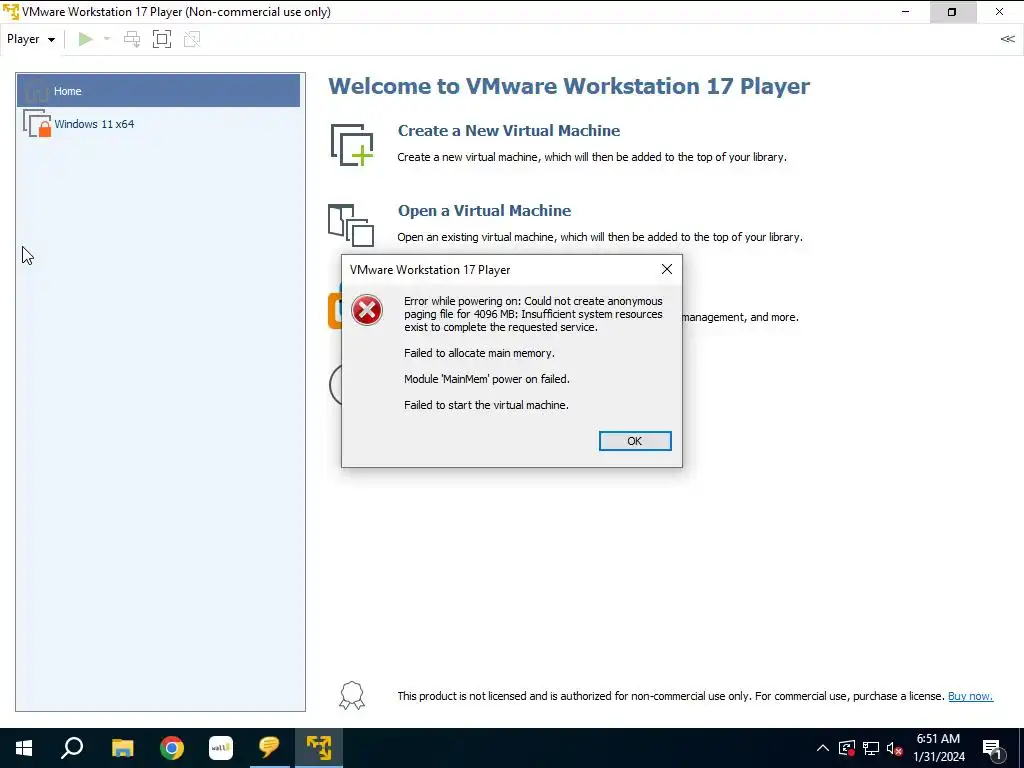Image resolution: width=1024 pixels, height=768 pixels.
Task: Expand the power options arrow beside play
Action: pos(107,39)
